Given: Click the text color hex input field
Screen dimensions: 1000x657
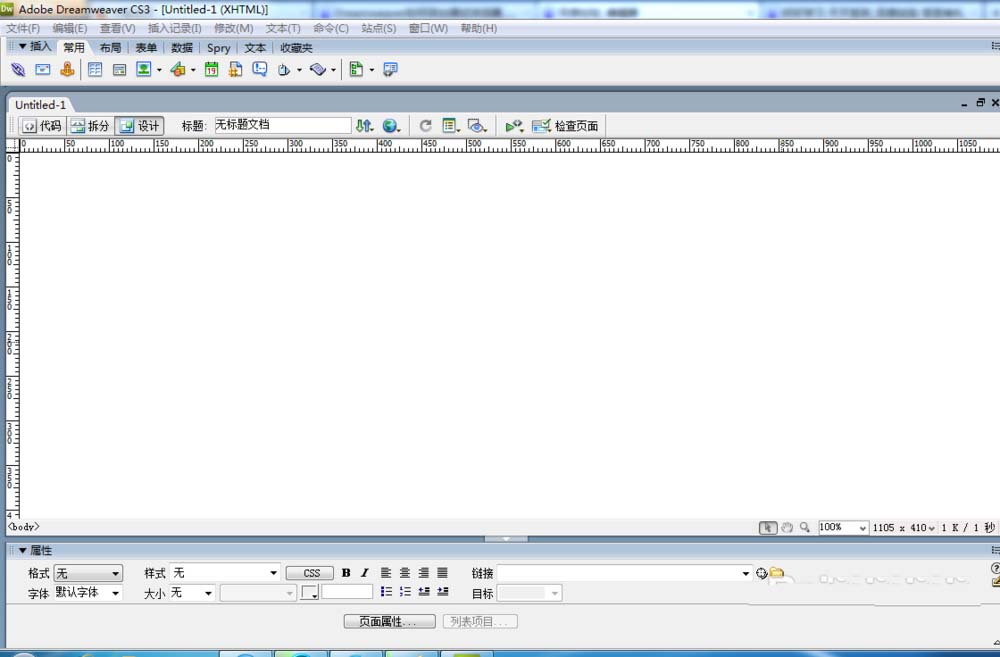Looking at the screenshot, I should [348, 592].
